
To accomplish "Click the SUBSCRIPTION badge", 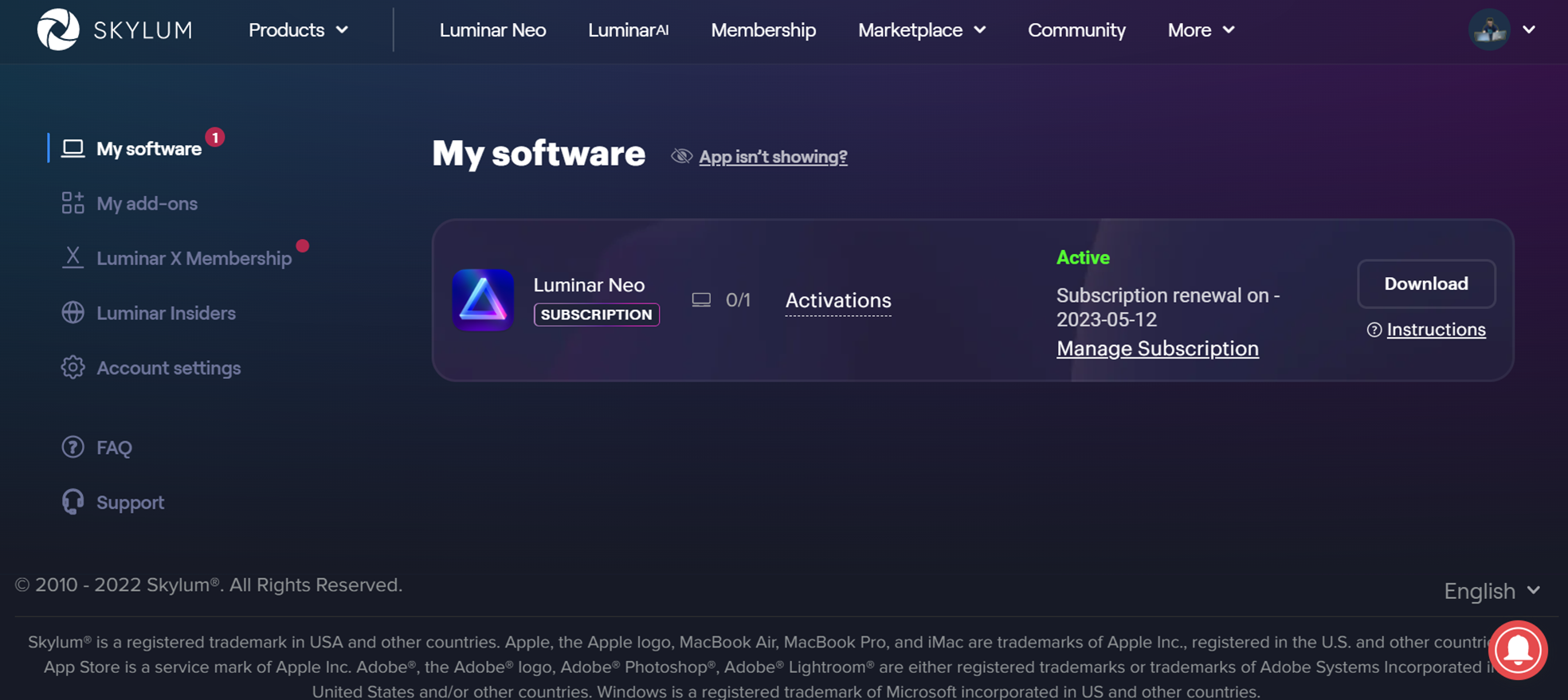I will tap(597, 315).
